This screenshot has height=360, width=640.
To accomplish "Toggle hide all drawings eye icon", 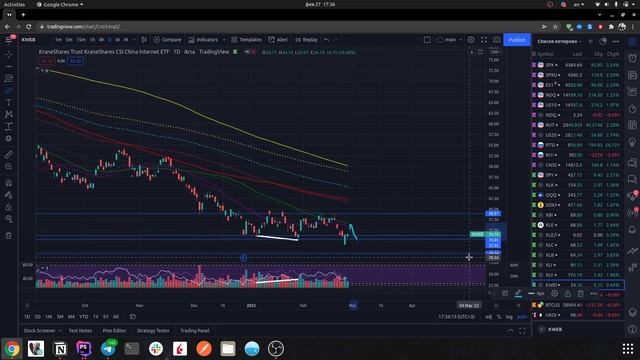I will (x=9, y=219).
